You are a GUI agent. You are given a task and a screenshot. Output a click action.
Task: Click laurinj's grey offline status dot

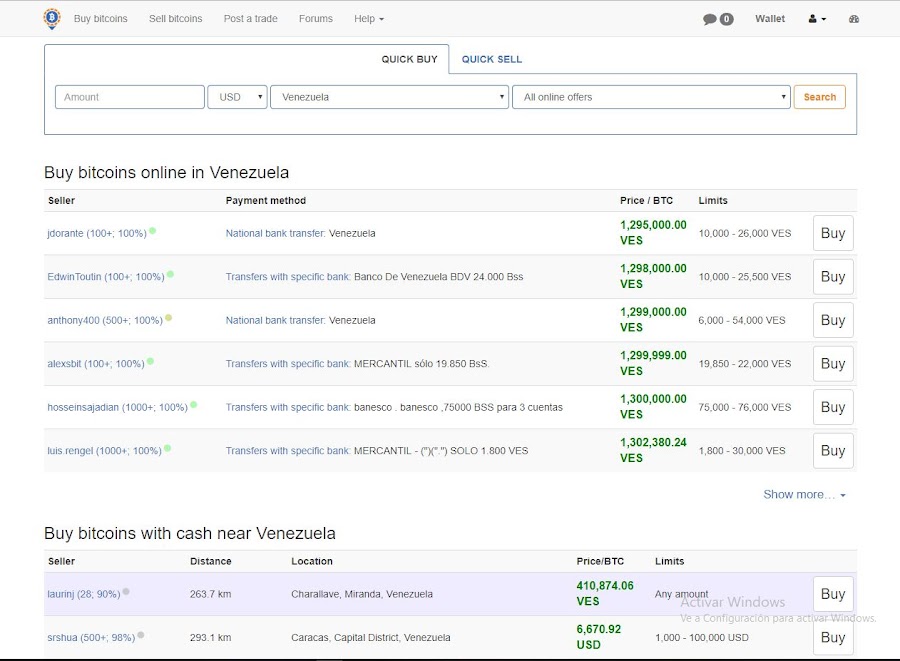tap(126, 592)
